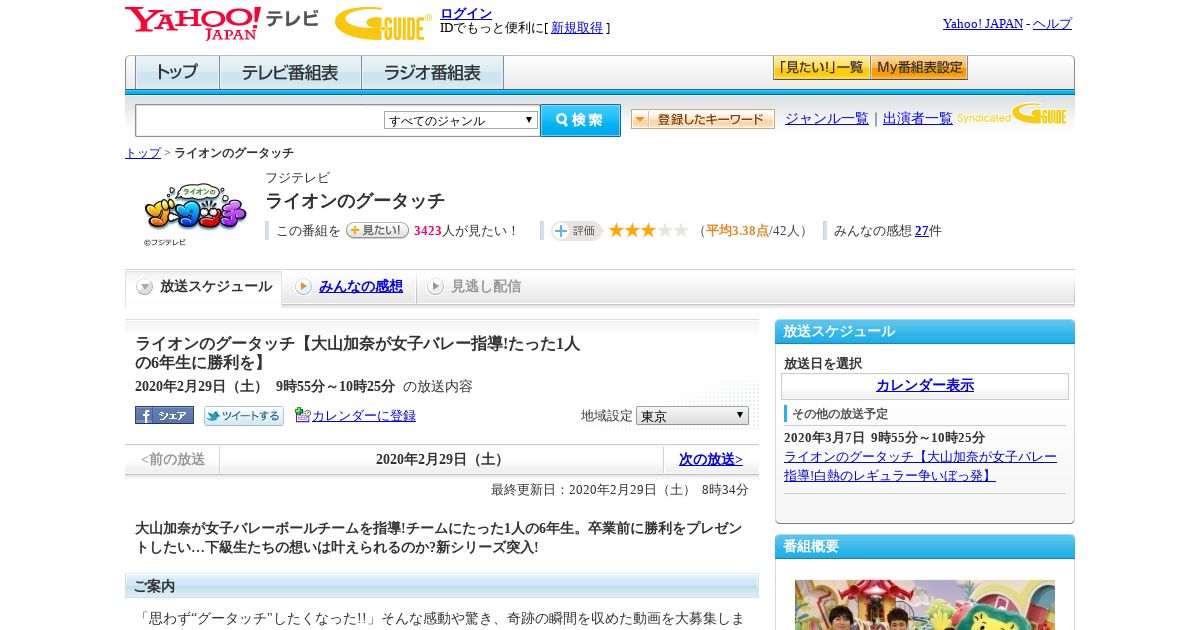Click the ログイン link
Screen dimensions: 1200x630
pos(466,13)
